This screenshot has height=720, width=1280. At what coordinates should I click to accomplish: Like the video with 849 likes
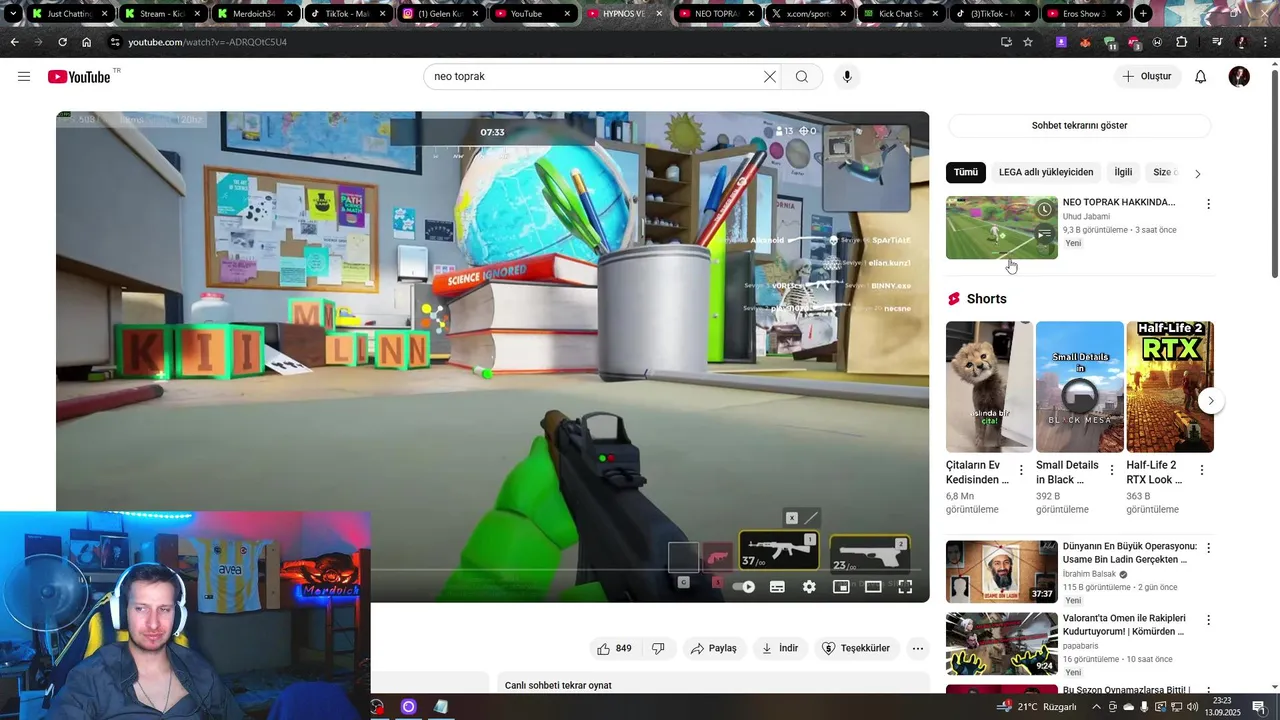coord(614,648)
